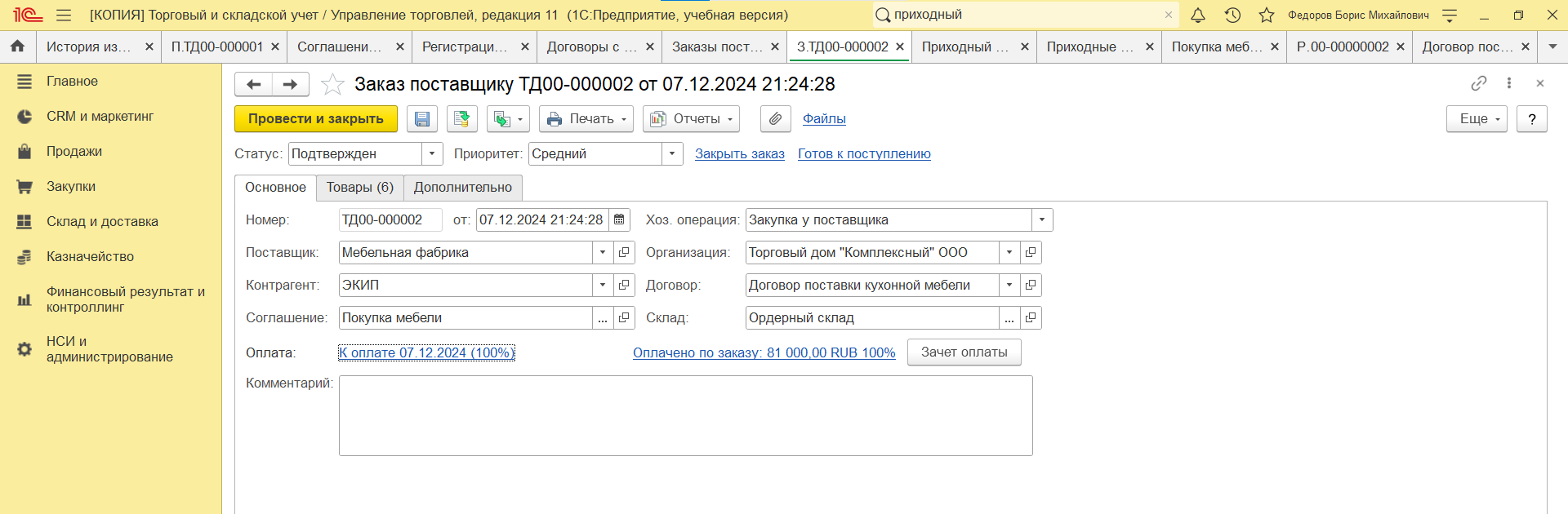The height and width of the screenshot is (514, 1568).
Task: Open the Контрагент record icon
Action: pyautogui.click(x=624, y=285)
